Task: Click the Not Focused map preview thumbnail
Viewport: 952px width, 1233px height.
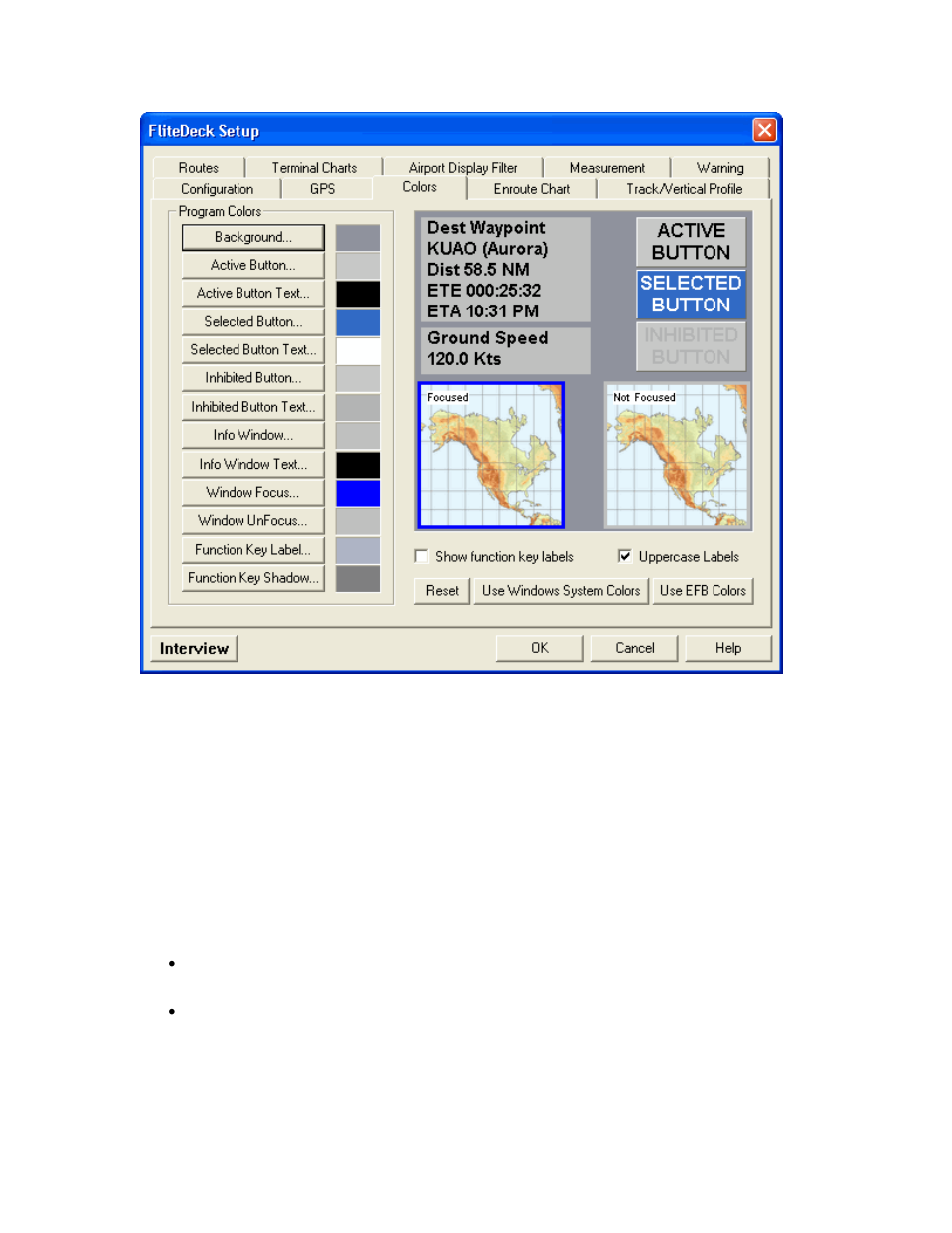Action: point(678,455)
